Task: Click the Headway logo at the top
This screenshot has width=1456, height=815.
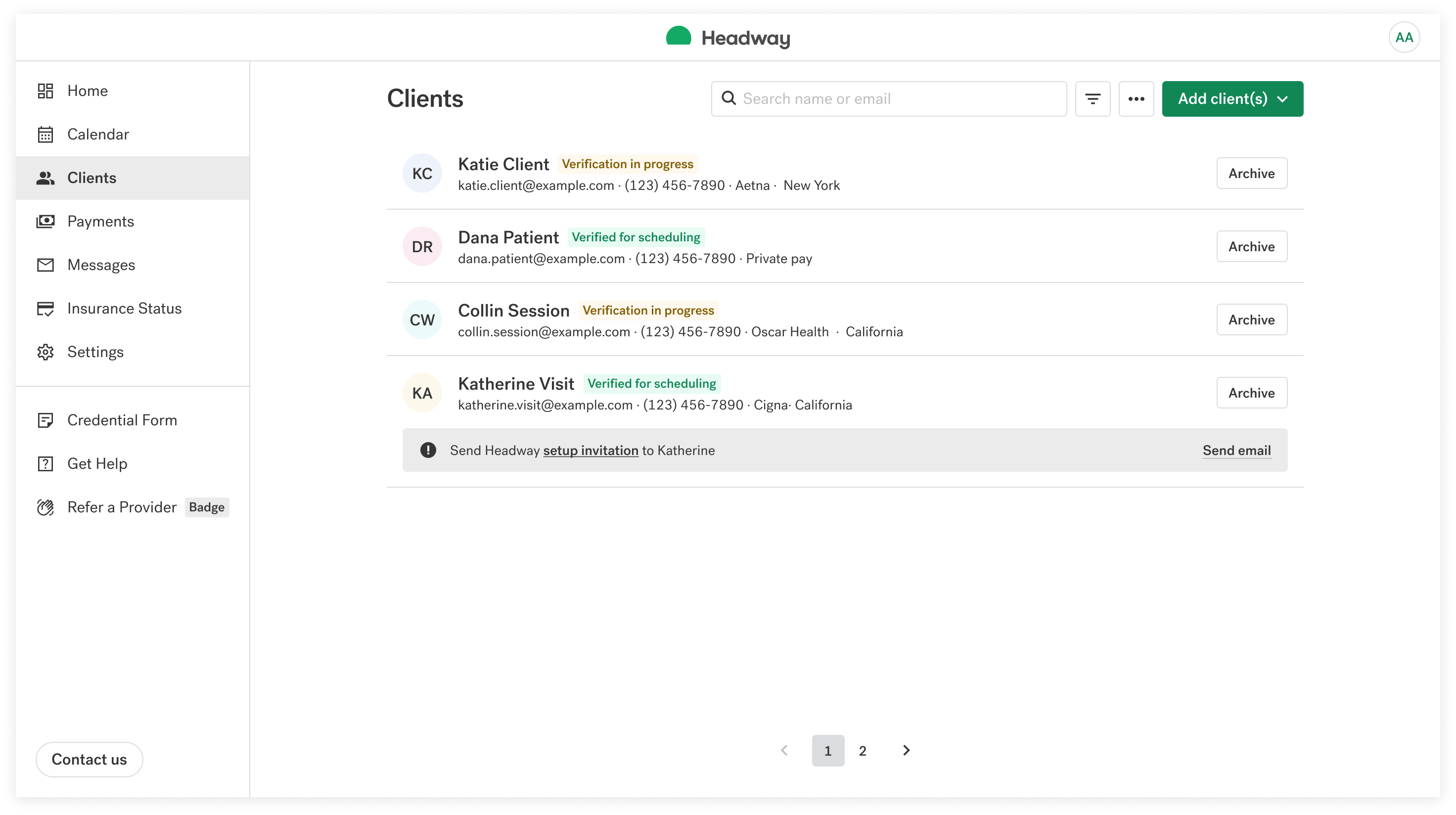Action: tap(728, 37)
